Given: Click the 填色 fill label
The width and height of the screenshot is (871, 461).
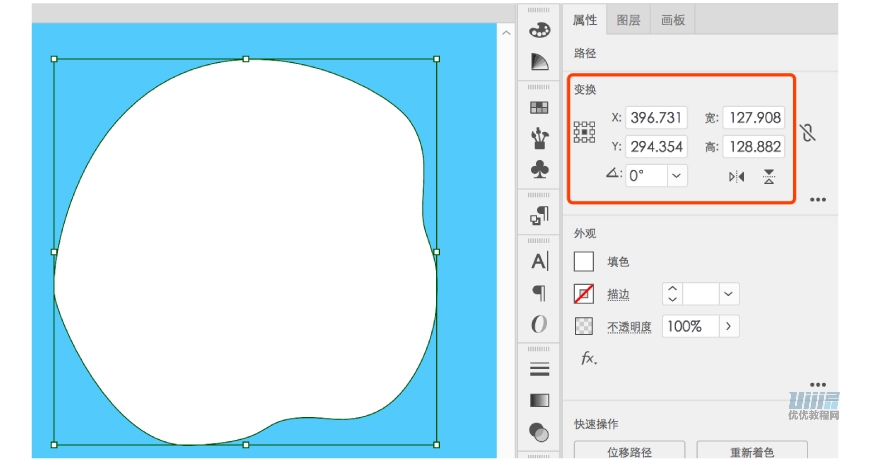Looking at the screenshot, I should pyautogui.click(x=618, y=262).
